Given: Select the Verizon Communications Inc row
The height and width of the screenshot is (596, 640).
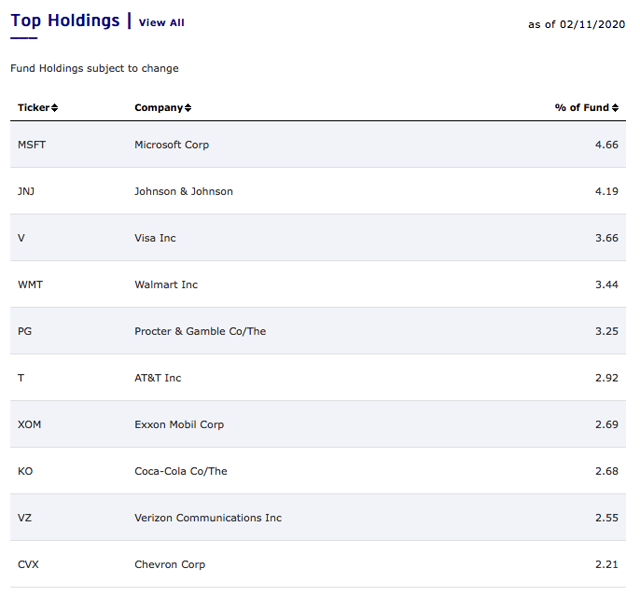Looking at the screenshot, I should click(318, 518).
